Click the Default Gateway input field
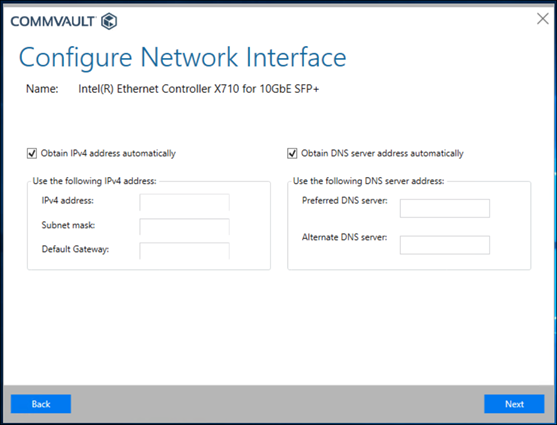Viewport: 557px width, 425px height. [x=184, y=251]
